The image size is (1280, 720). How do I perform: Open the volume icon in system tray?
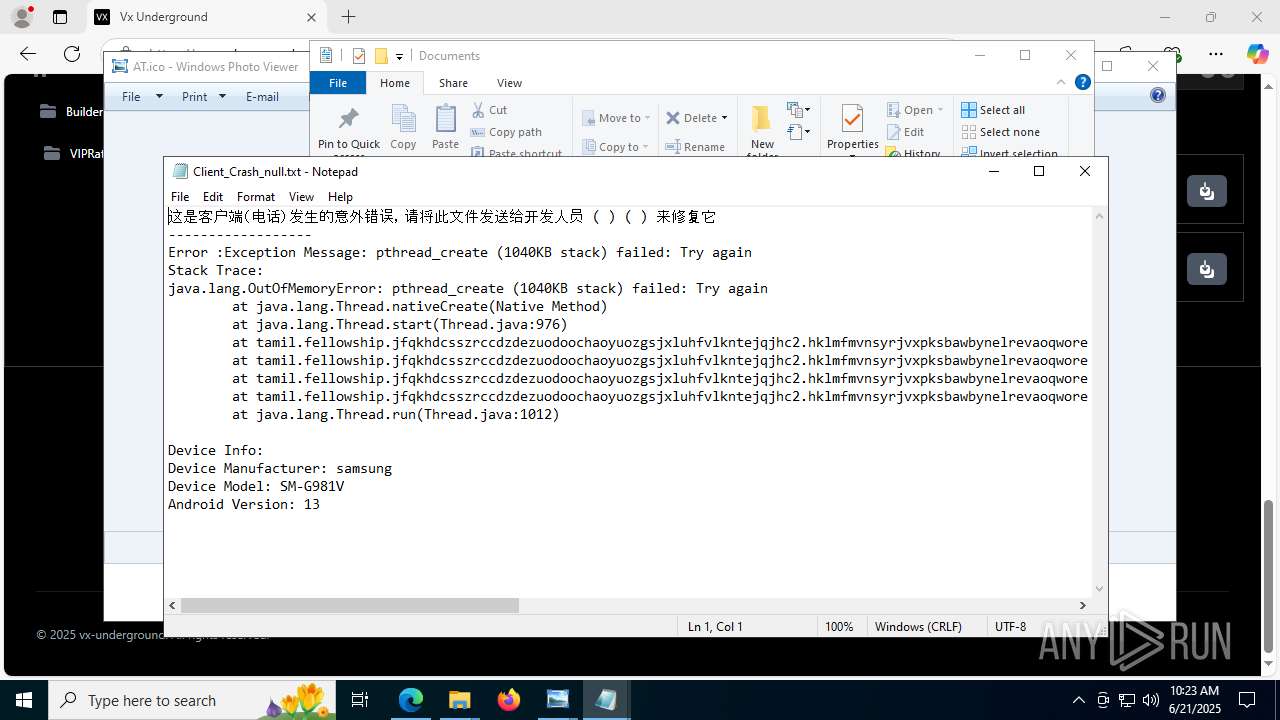[x=1151, y=700]
